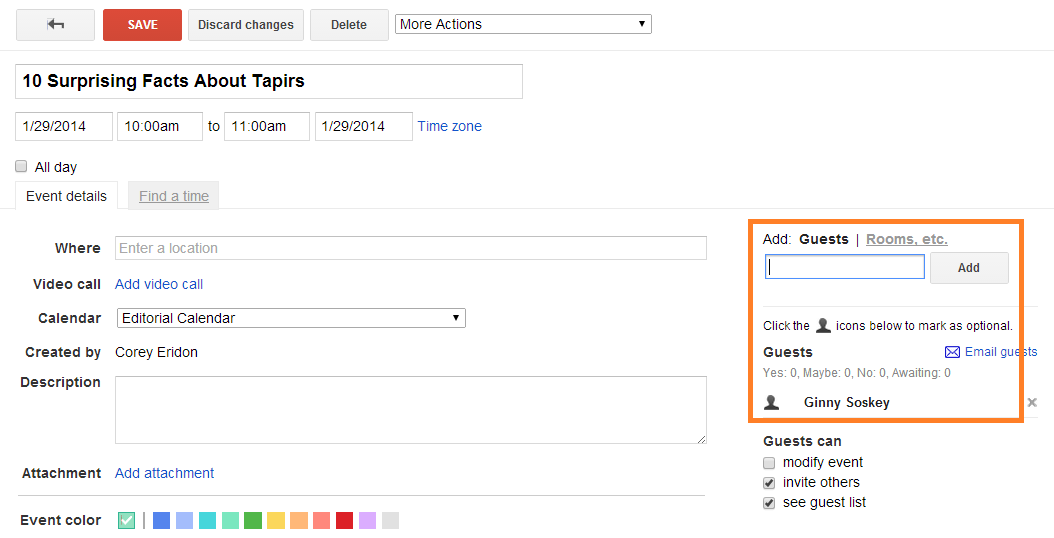1054x538 pixels.
Task: Click Discard changes button
Action: pos(245,25)
